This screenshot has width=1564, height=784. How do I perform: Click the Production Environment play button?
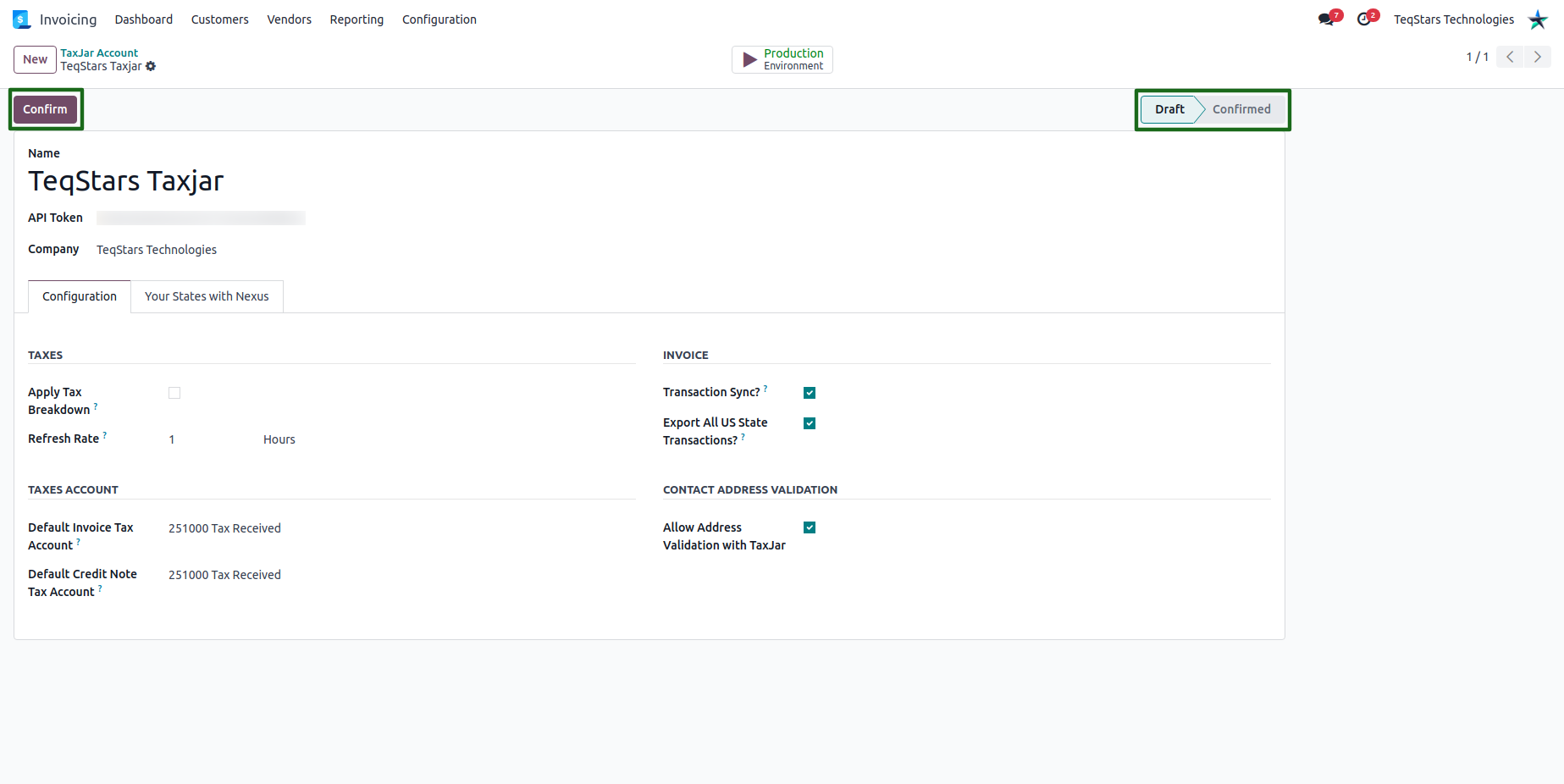point(782,59)
